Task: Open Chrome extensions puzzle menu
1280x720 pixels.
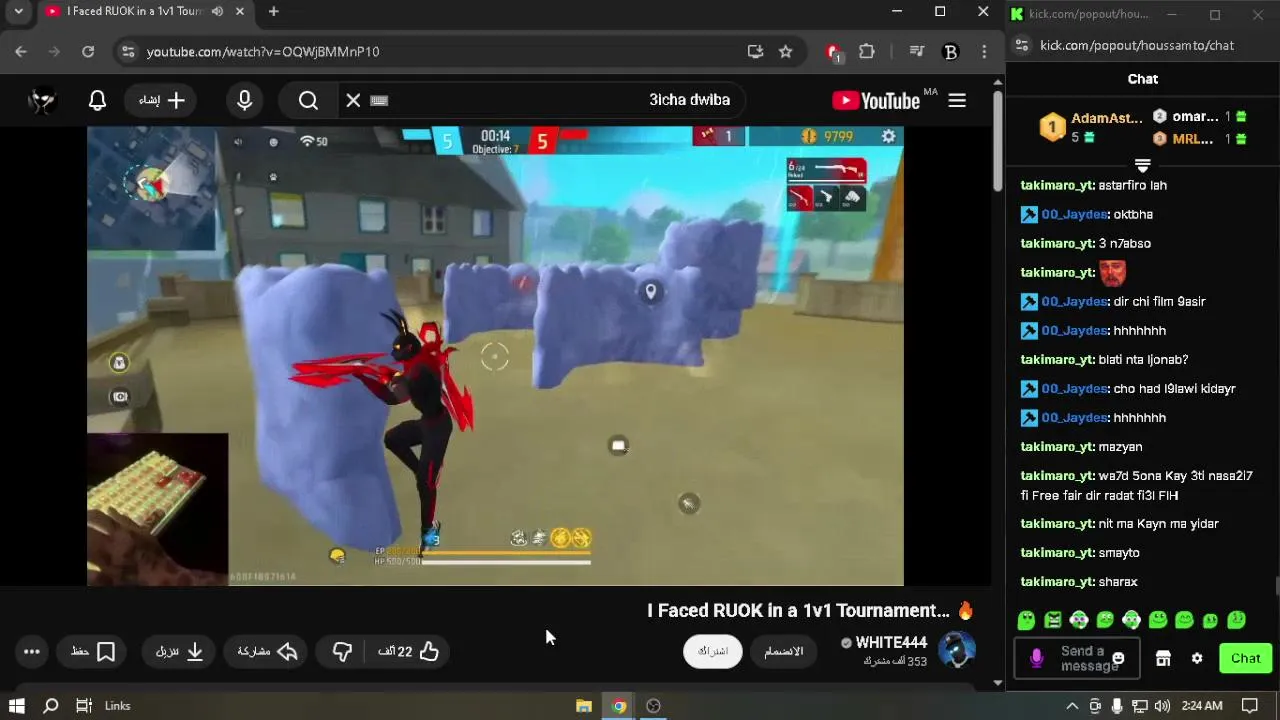Action: pyautogui.click(x=867, y=51)
